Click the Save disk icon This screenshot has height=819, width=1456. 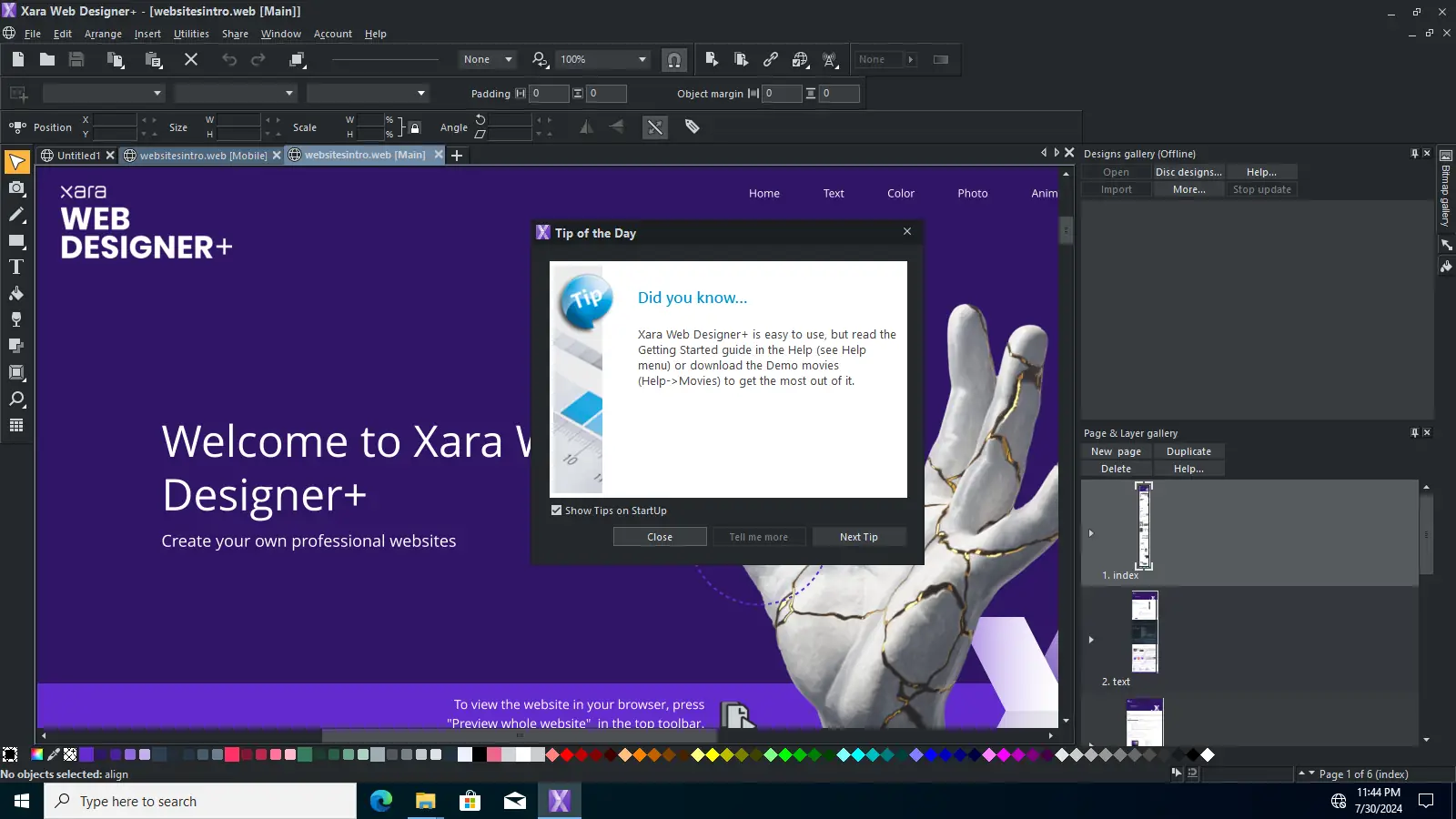click(76, 59)
